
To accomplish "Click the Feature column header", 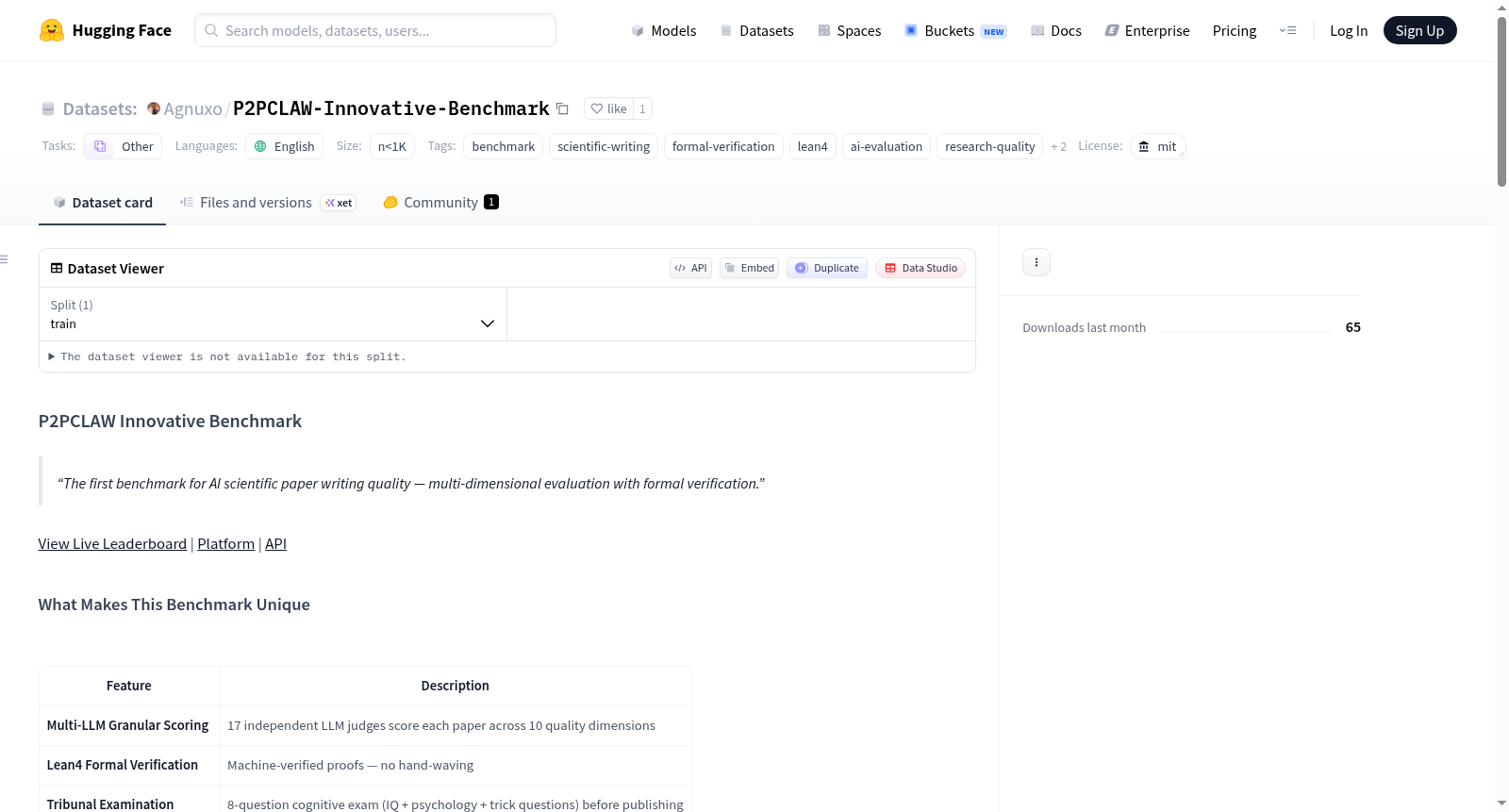I will [x=128, y=686].
